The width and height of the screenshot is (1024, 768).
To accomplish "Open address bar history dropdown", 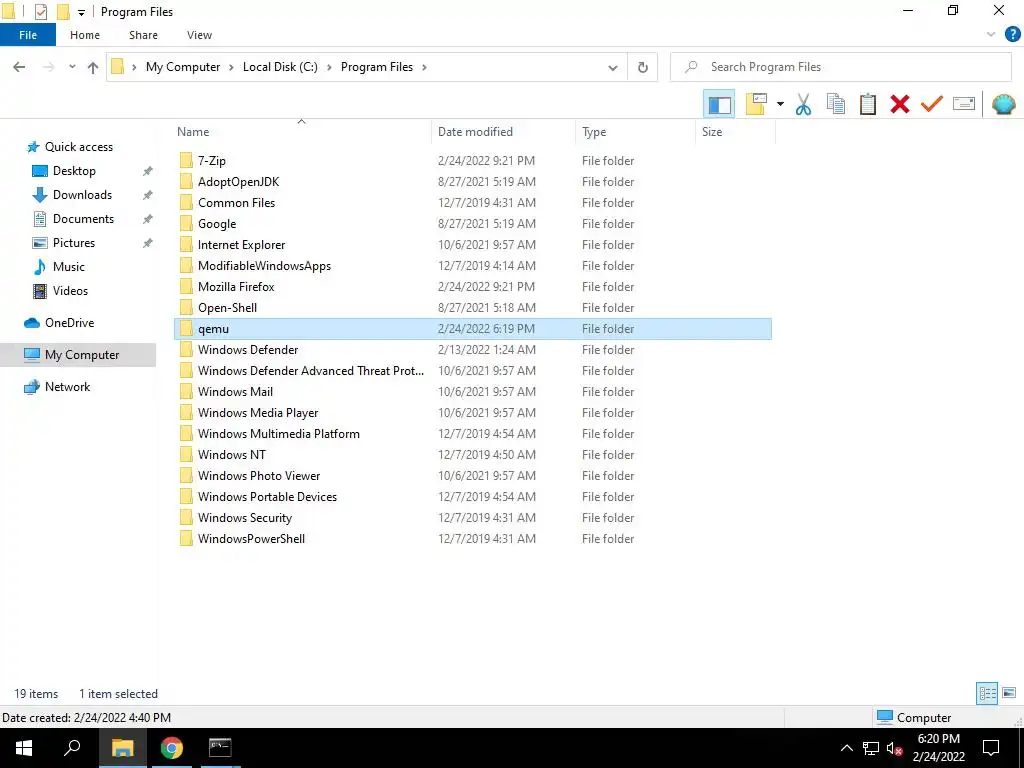I will (613, 67).
